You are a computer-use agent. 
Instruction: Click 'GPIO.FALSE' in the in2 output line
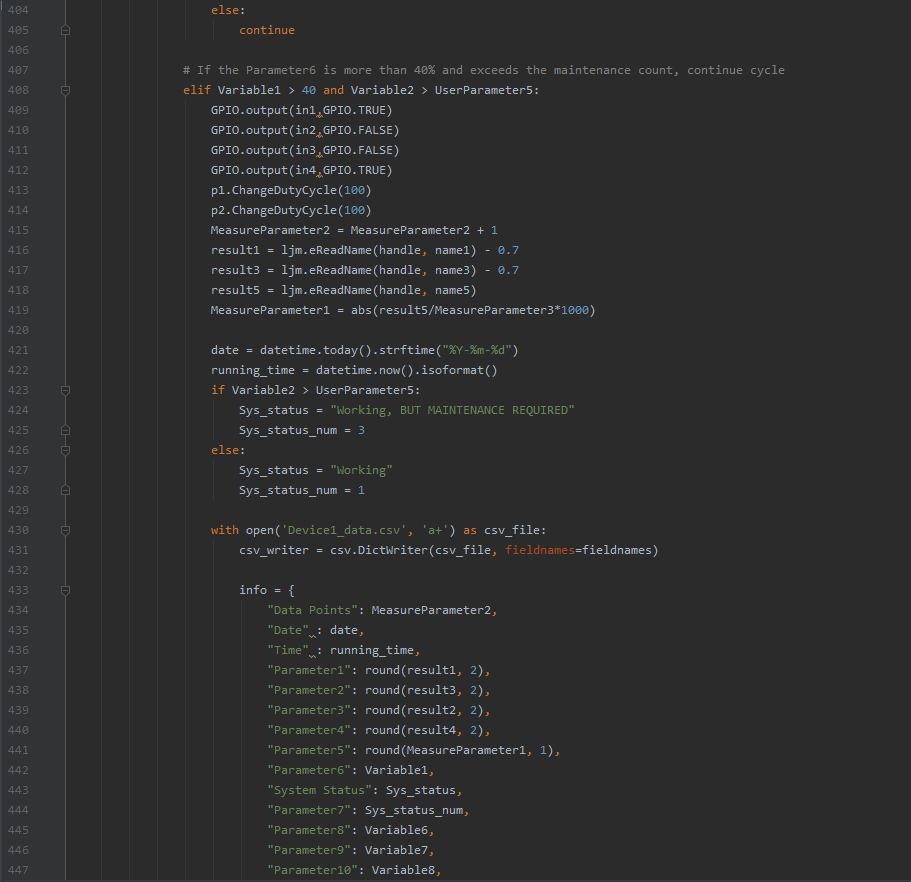click(x=357, y=130)
